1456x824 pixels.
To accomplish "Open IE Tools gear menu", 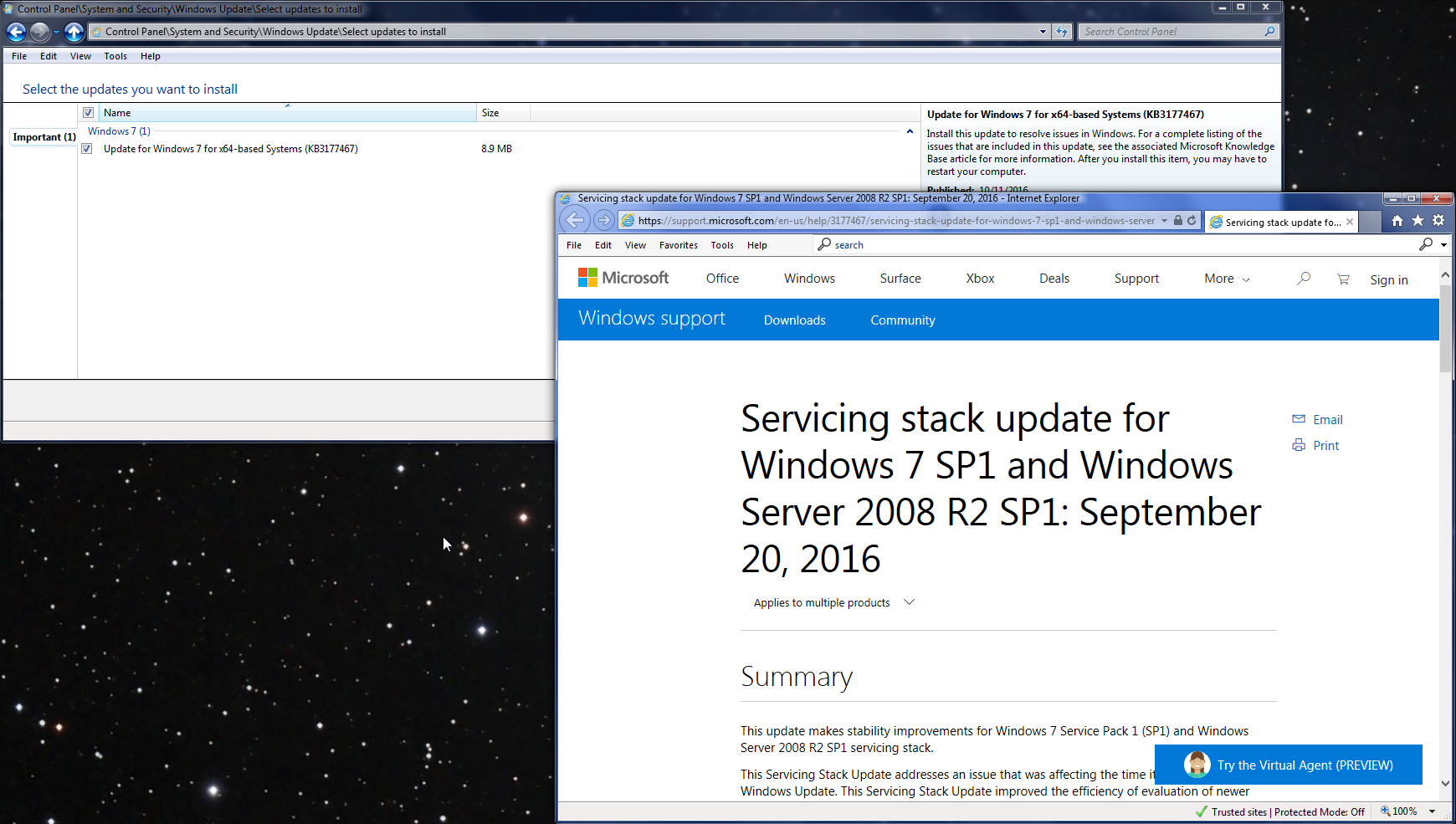I will pos(1438,221).
